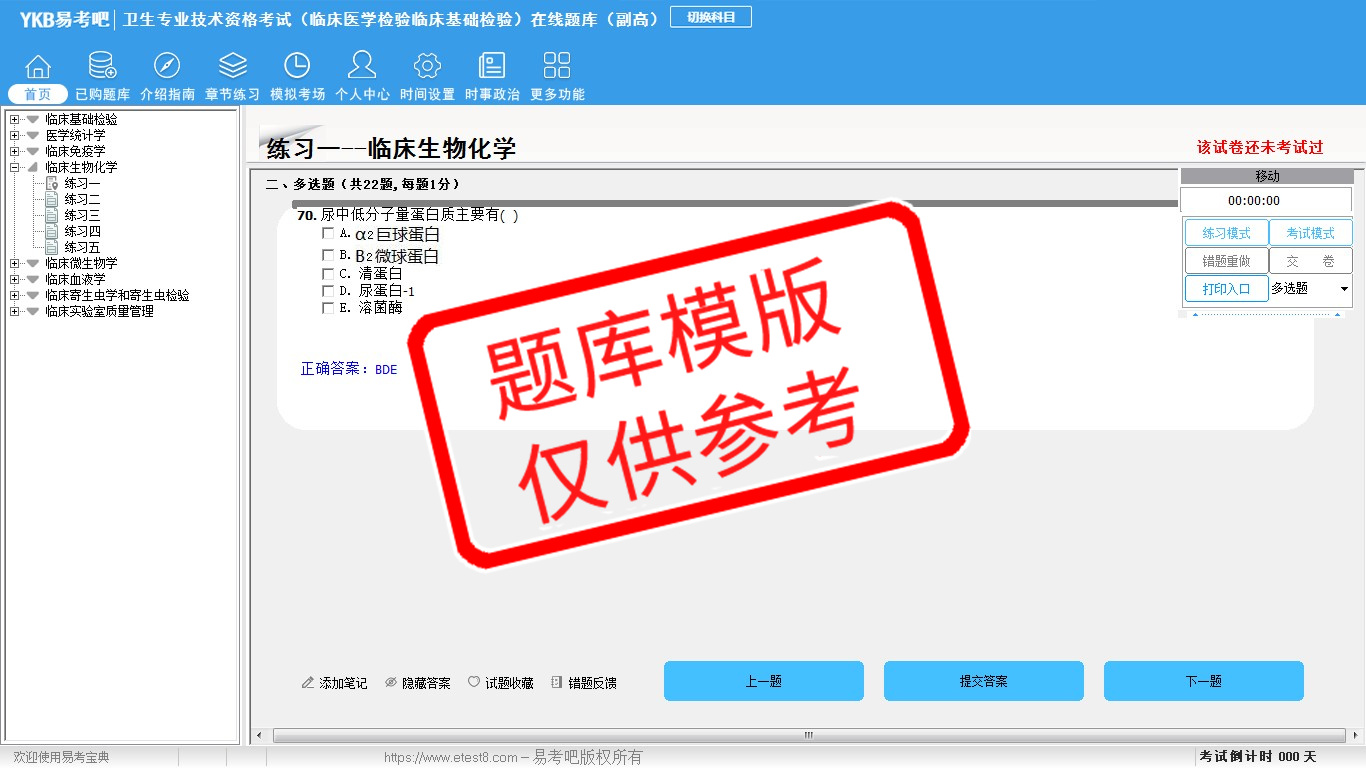This screenshot has width=1366, height=768.
Task: Tick option E 溶菌酶 checkbox
Action: click(x=328, y=308)
